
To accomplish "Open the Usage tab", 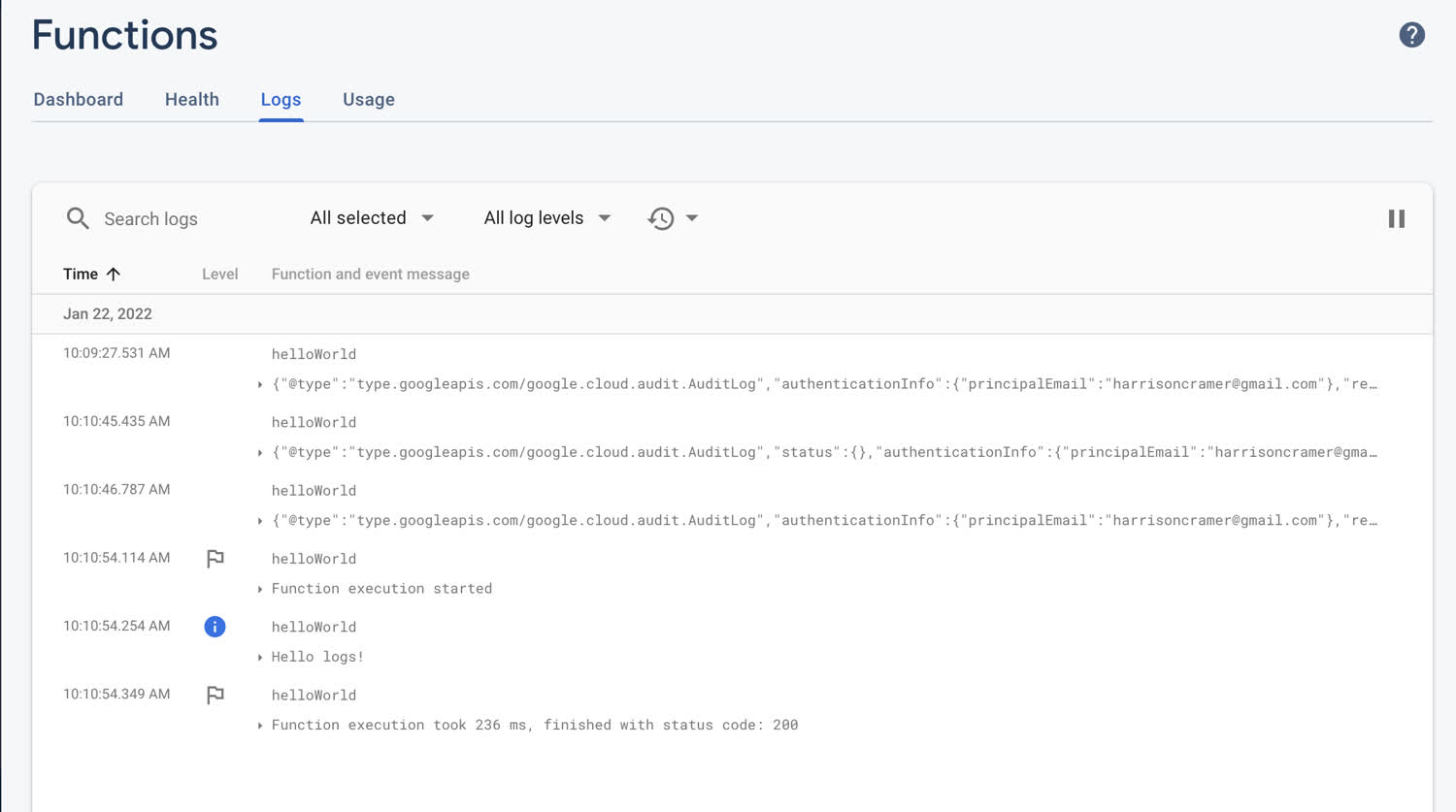I will click(x=369, y=99).
